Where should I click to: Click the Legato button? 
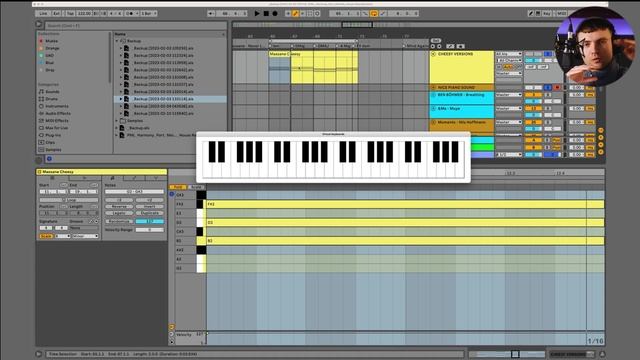pyautogui.click(x=119, y=213)
